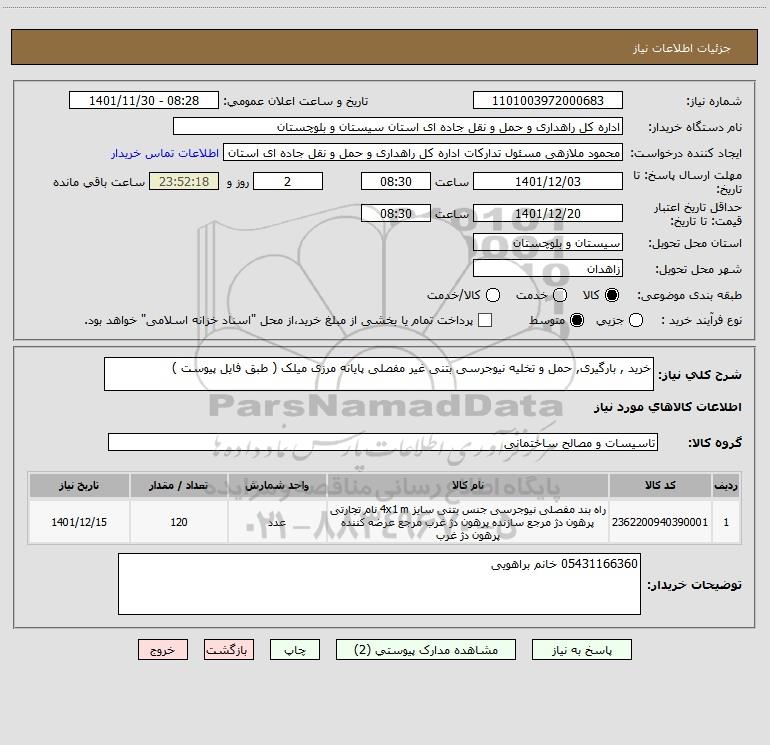Image resolution: width=770 pixels, height=745 pixels.
Task: Select the متوسط purchase type radio
Action: 577,320
